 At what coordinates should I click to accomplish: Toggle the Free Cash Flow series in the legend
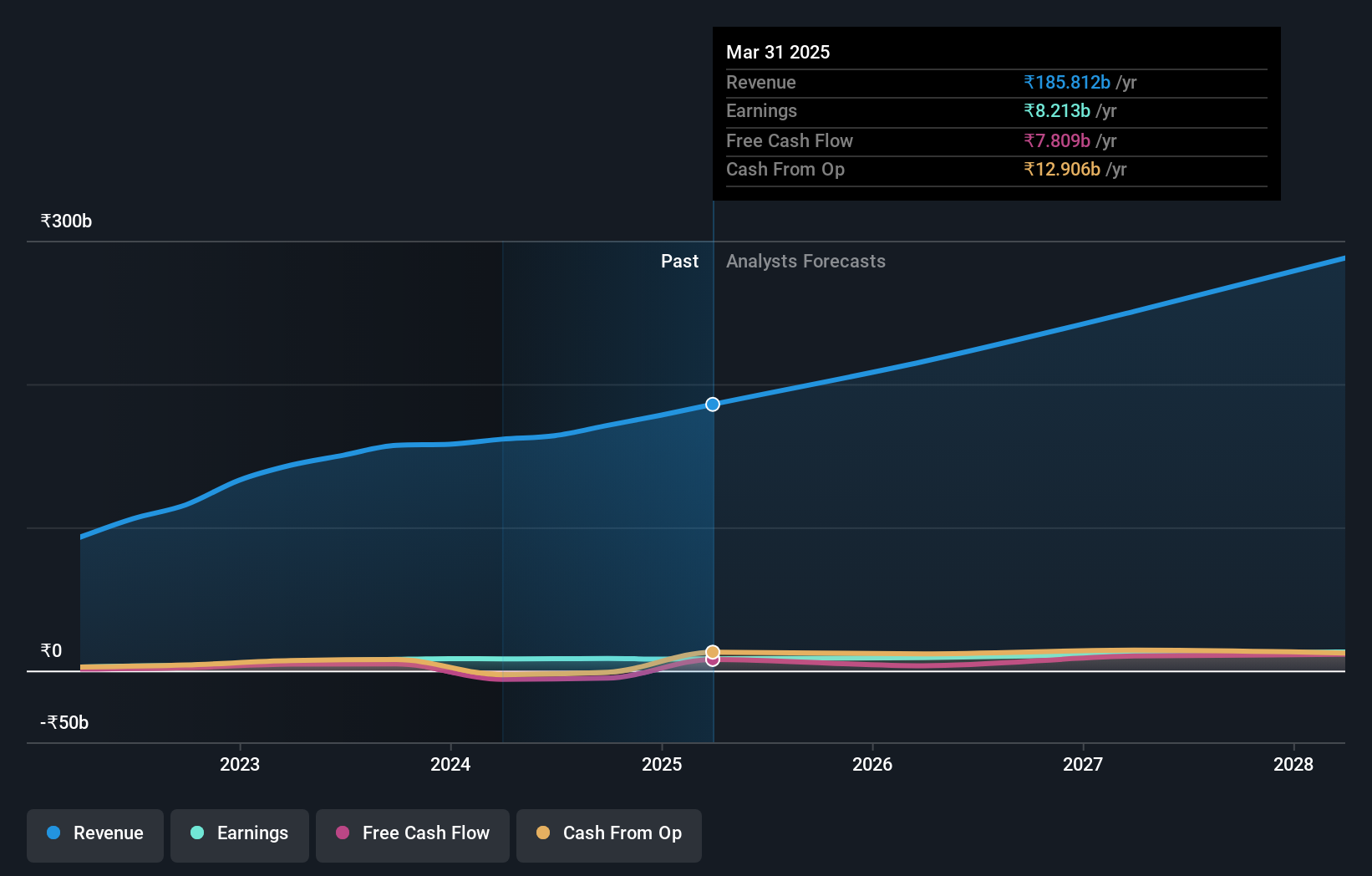[413, 835]
